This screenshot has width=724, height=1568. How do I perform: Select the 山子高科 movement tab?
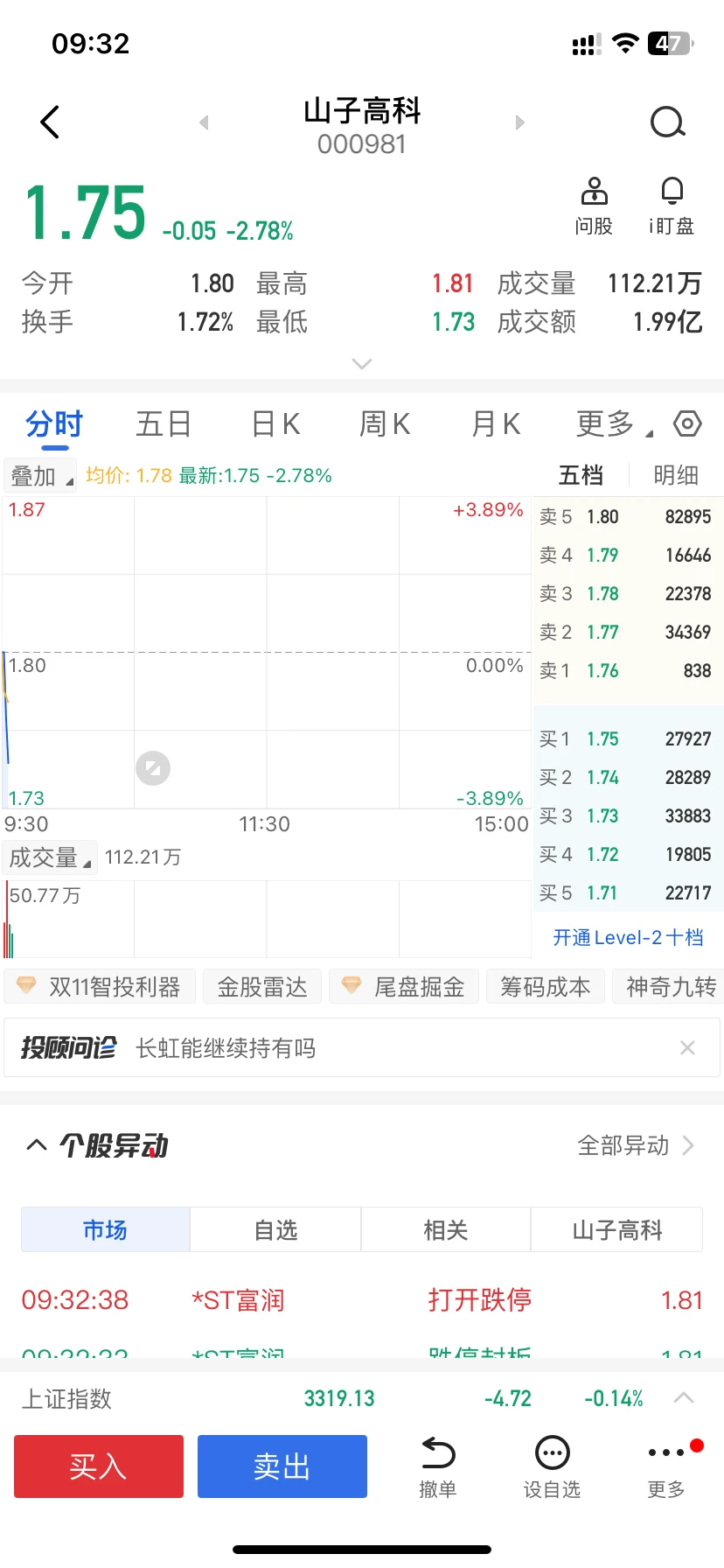(x=617, y=1229)
